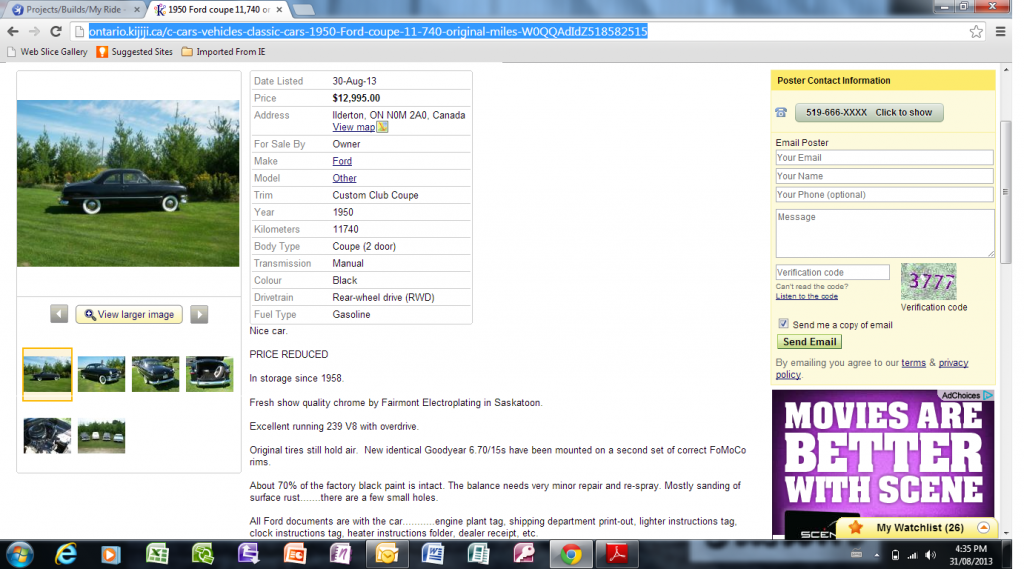Select the open trunk thumbnail photo
Viewport: 1024px width, 569px height.
[x=209, y=374]
